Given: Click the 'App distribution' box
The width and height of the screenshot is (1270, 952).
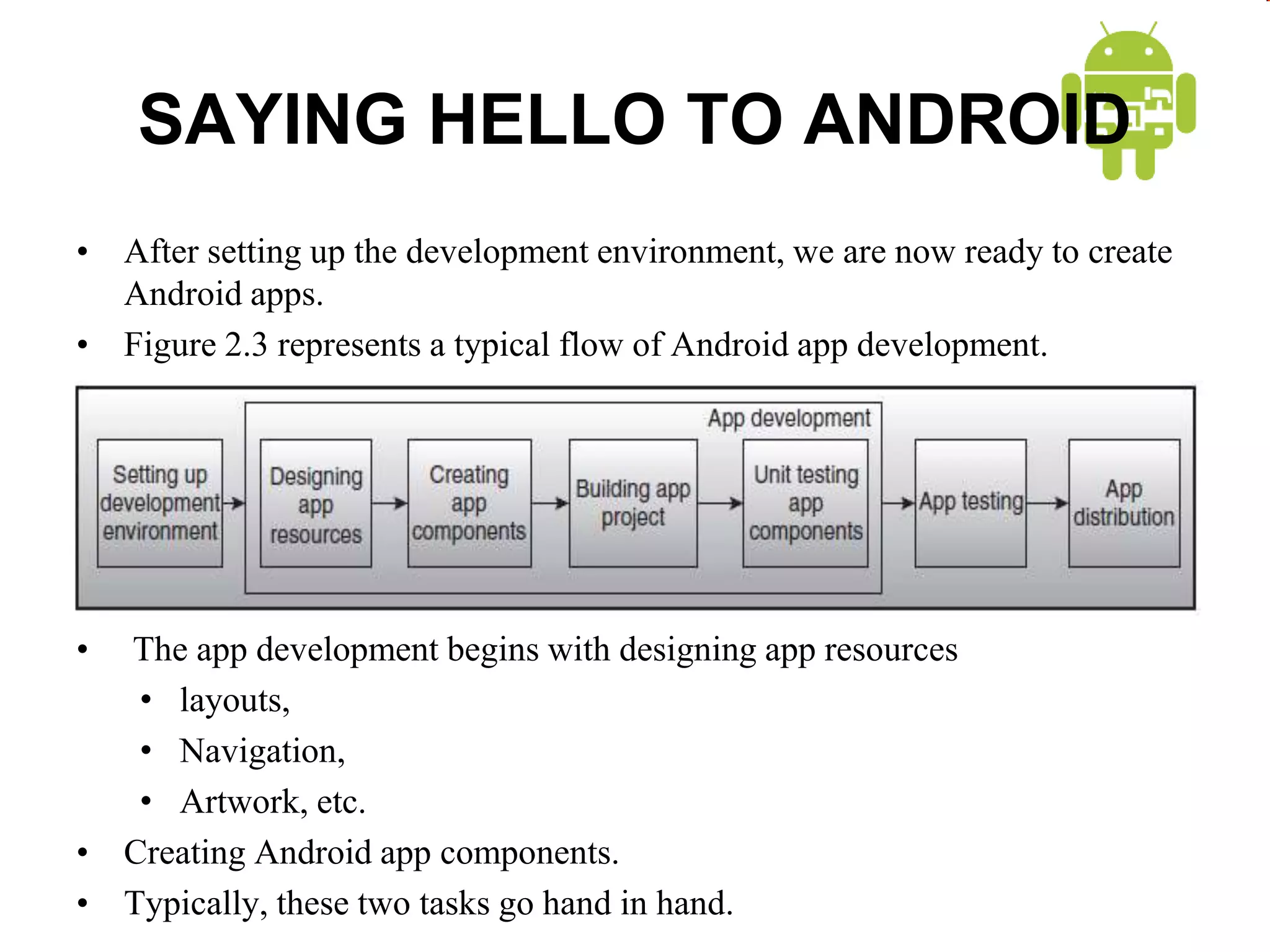Looking at the screenshot, I should click(x=1124, y=503).
